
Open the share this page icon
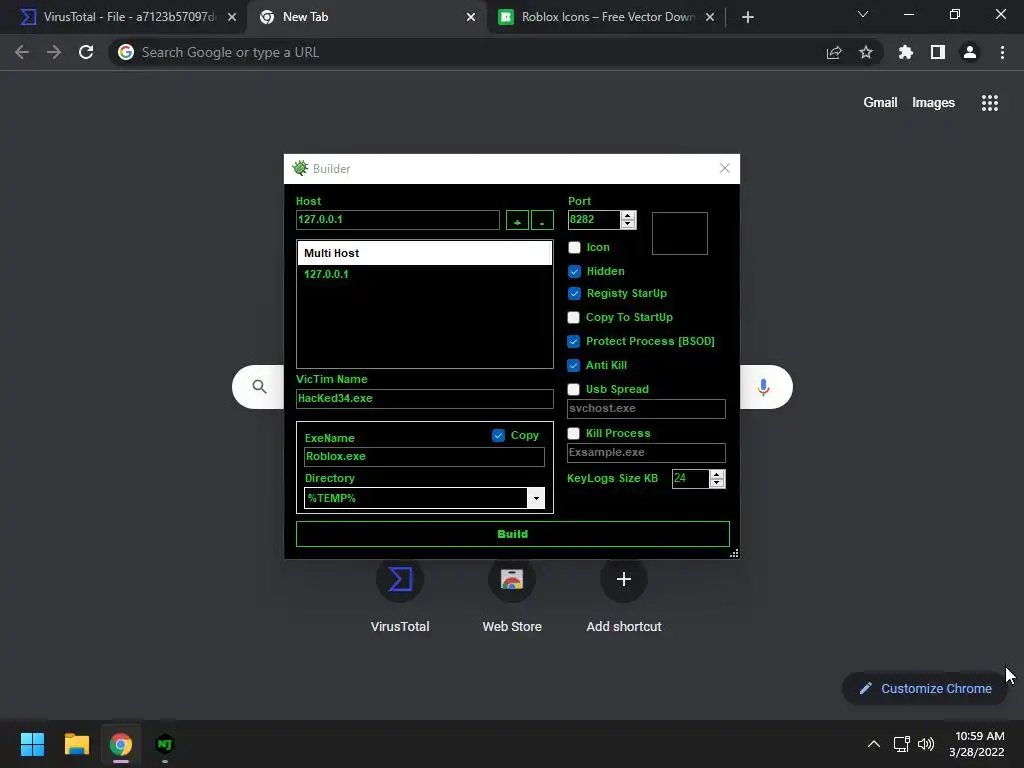[x=834, y=52]
